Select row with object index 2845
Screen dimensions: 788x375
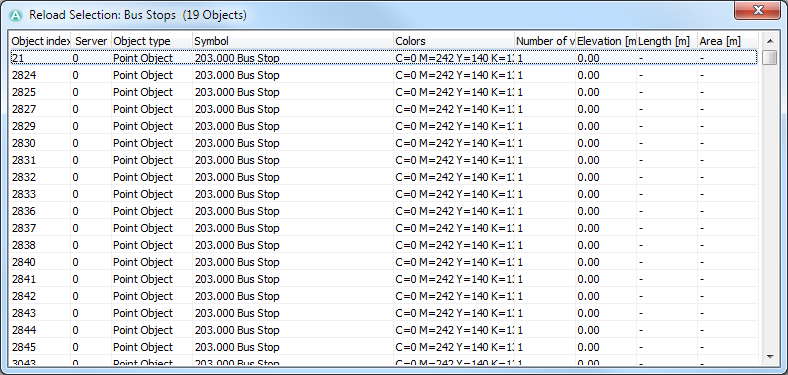point(383,347)
